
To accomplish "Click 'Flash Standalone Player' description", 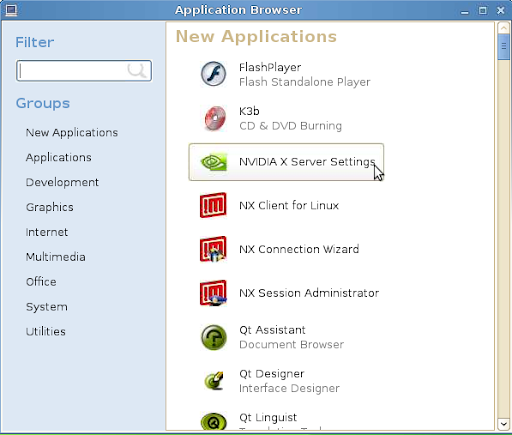I will click(304, 82).
